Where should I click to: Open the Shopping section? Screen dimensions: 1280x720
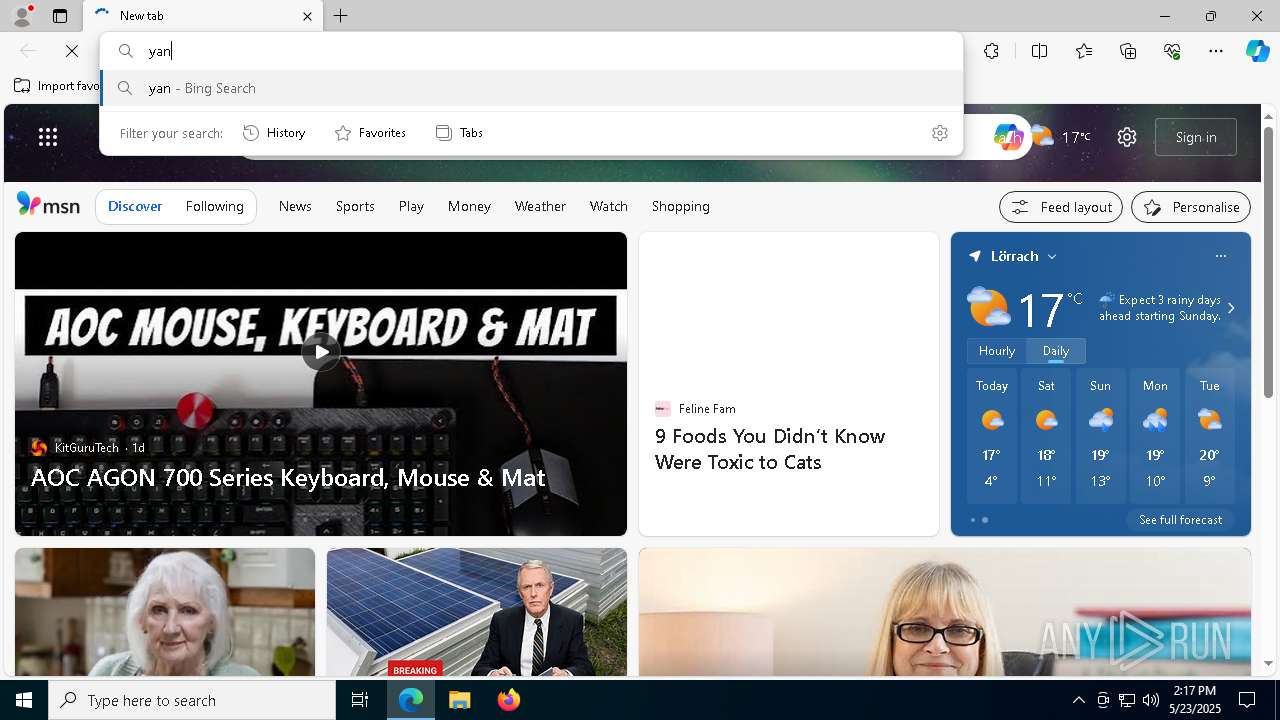tap(681, 206)
